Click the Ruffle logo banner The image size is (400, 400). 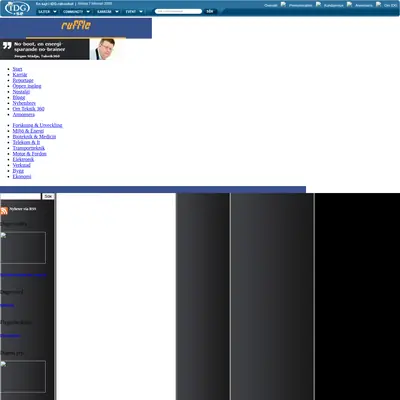76,28
